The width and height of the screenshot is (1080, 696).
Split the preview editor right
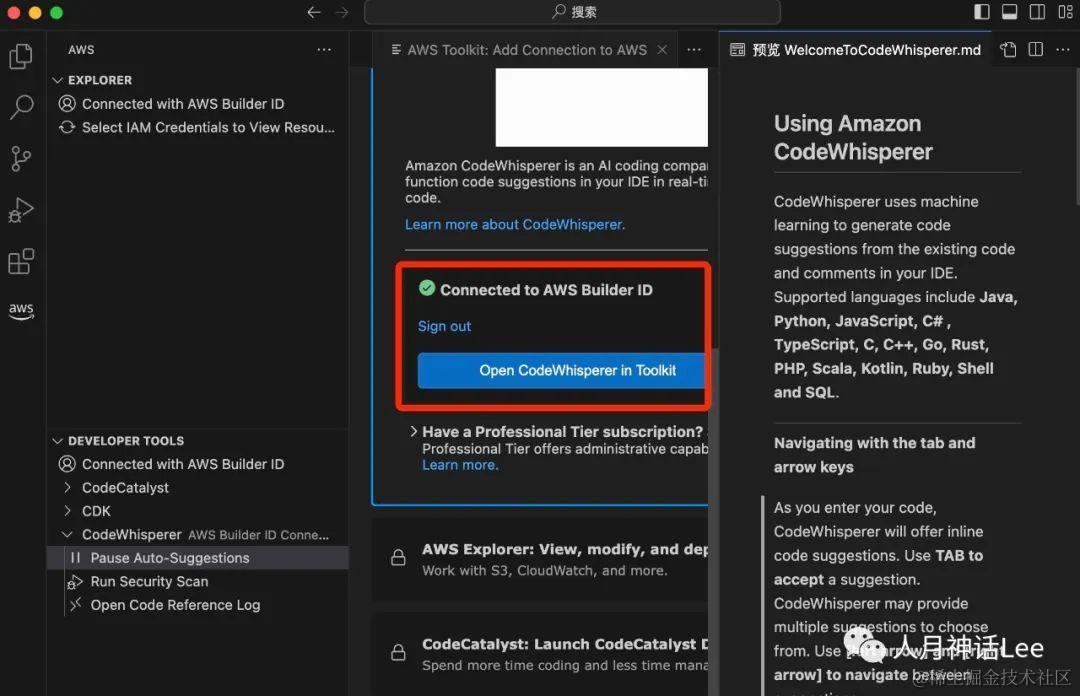click(1035, 50)
